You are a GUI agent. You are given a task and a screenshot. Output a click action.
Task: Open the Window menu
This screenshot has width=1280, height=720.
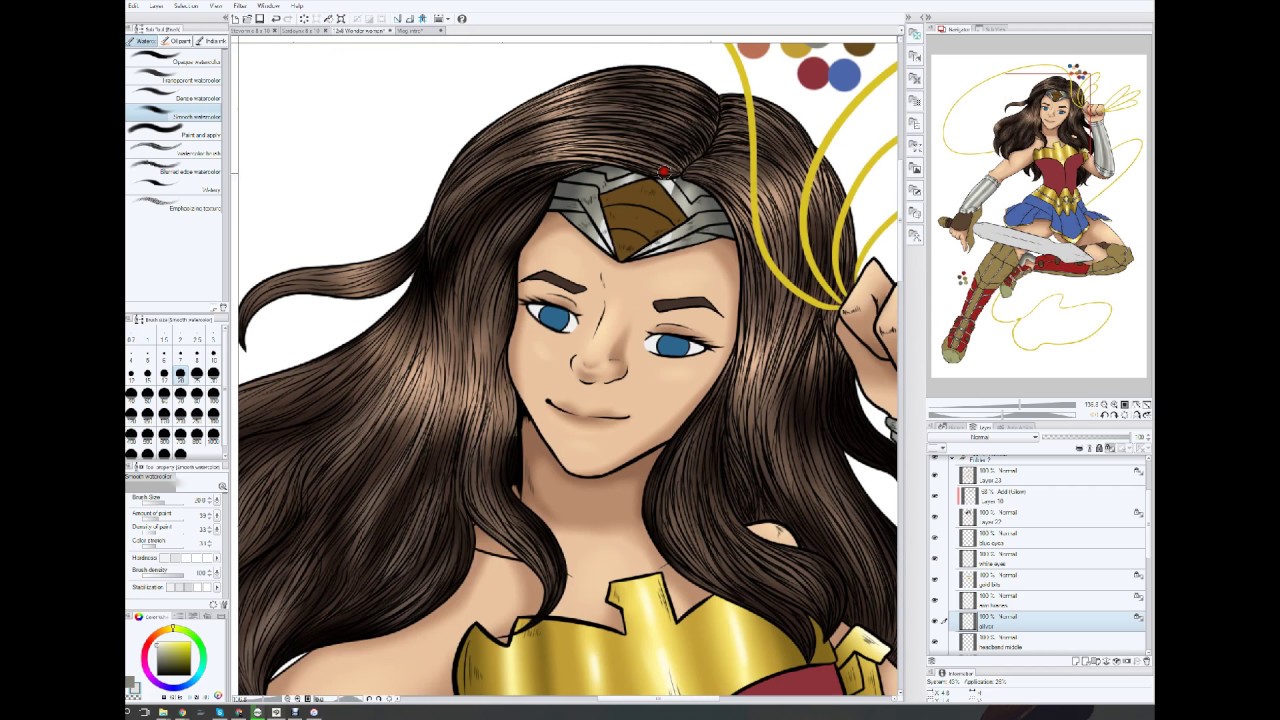click(x=268, y=6)
